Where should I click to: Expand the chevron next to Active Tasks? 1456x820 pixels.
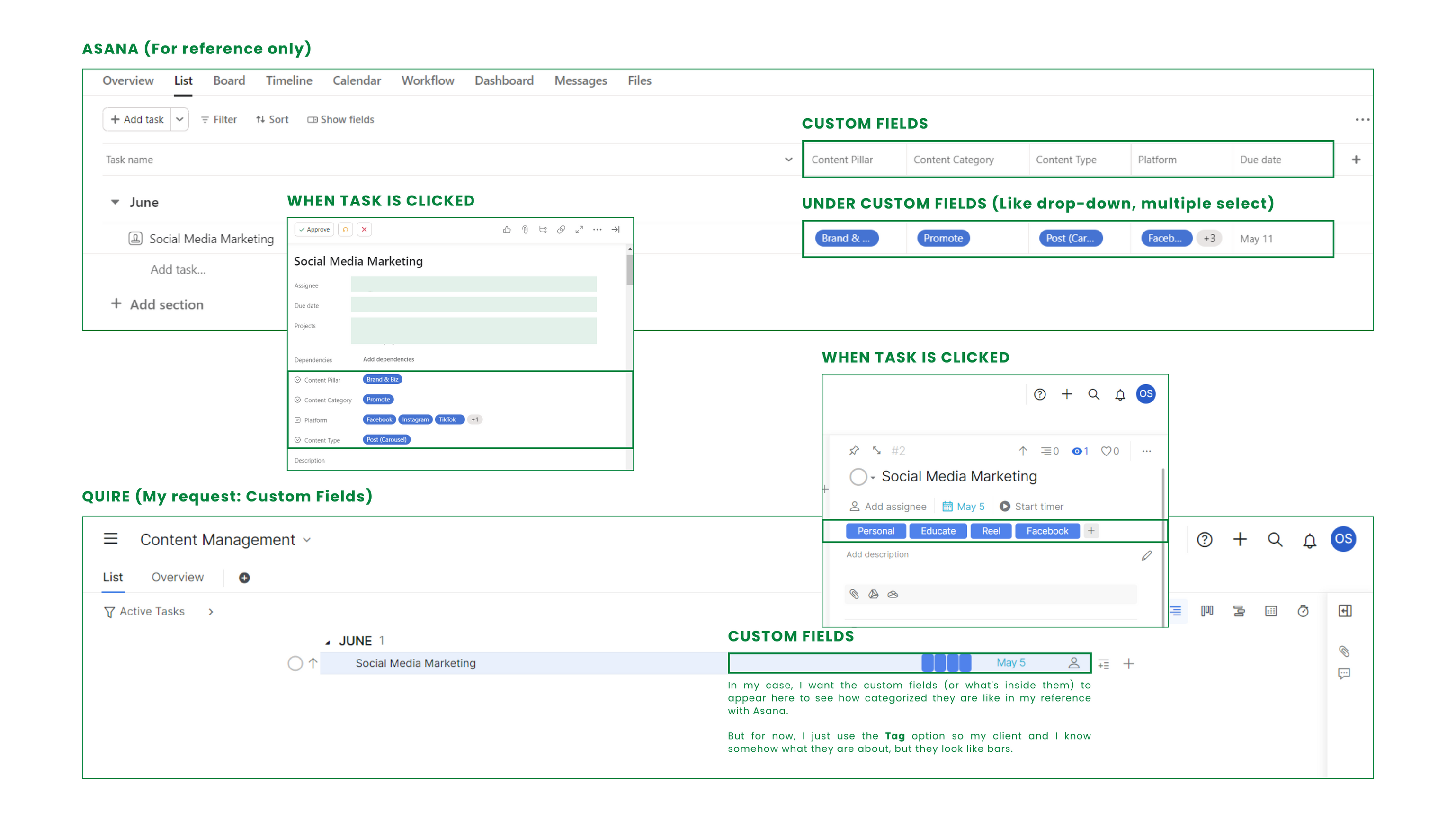pos(211,612)
